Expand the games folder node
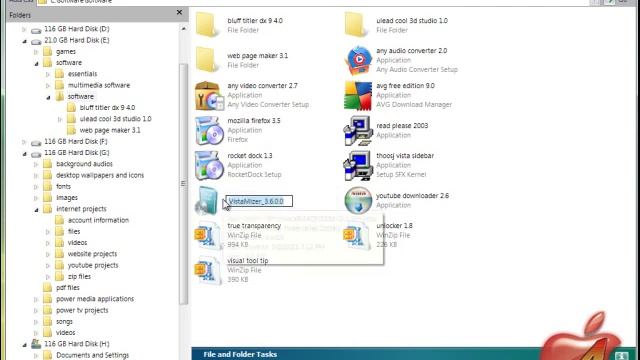 36,52
